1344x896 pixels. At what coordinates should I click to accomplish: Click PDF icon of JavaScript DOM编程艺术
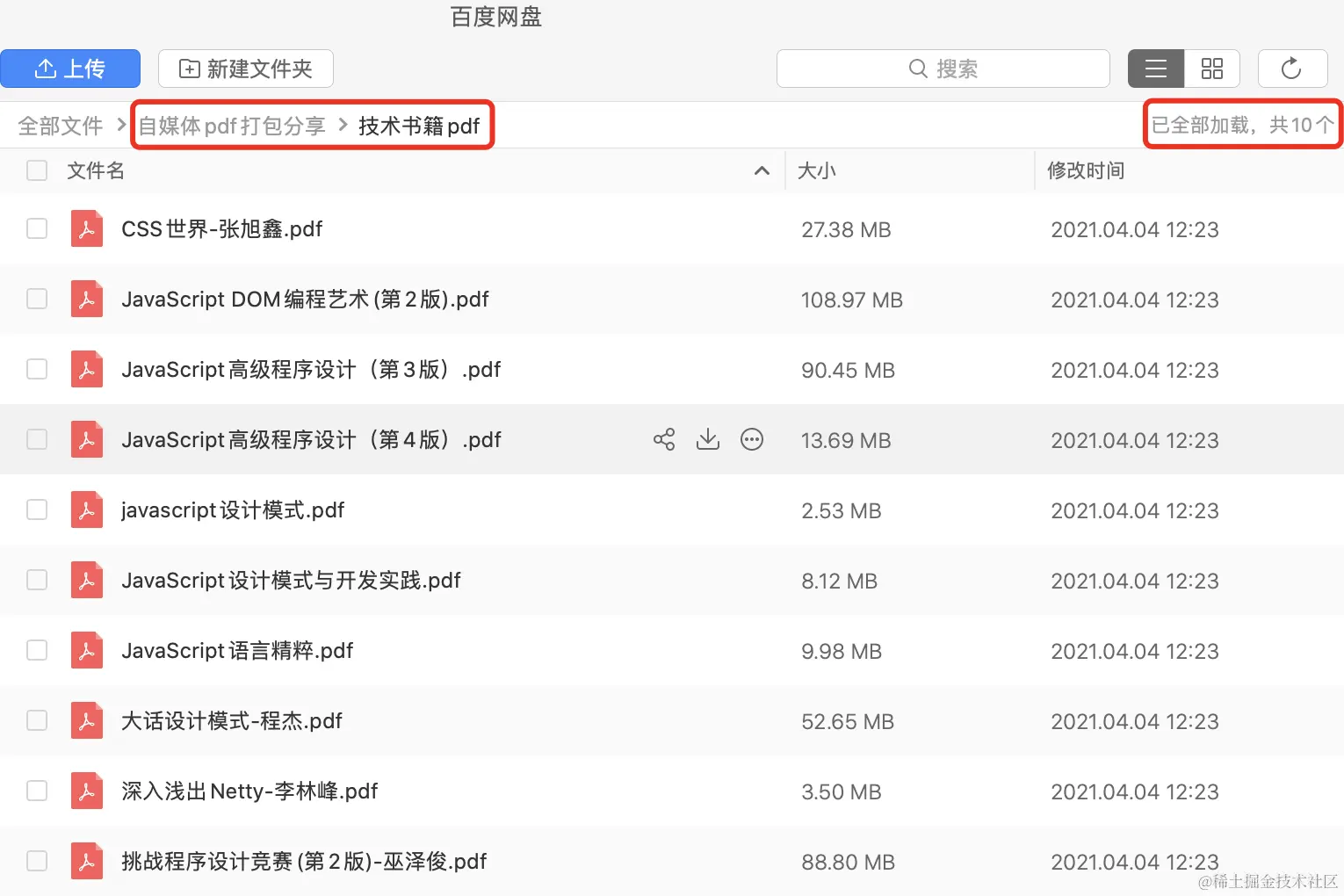coord(87,299)
